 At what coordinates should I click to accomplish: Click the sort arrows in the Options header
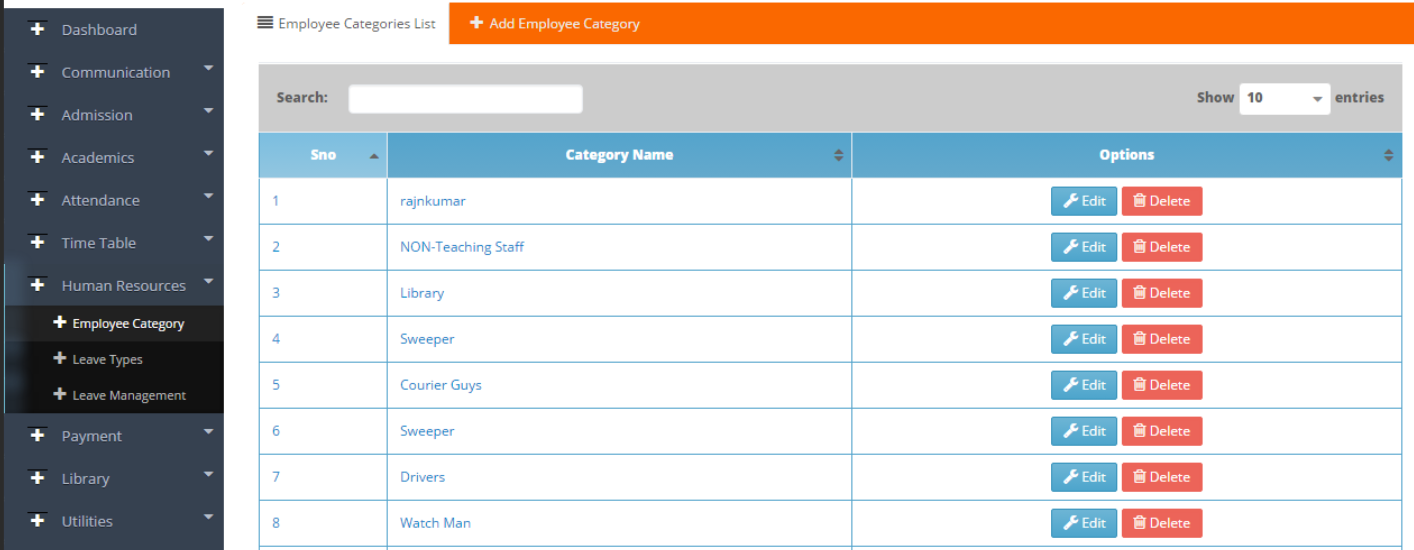1388,155
